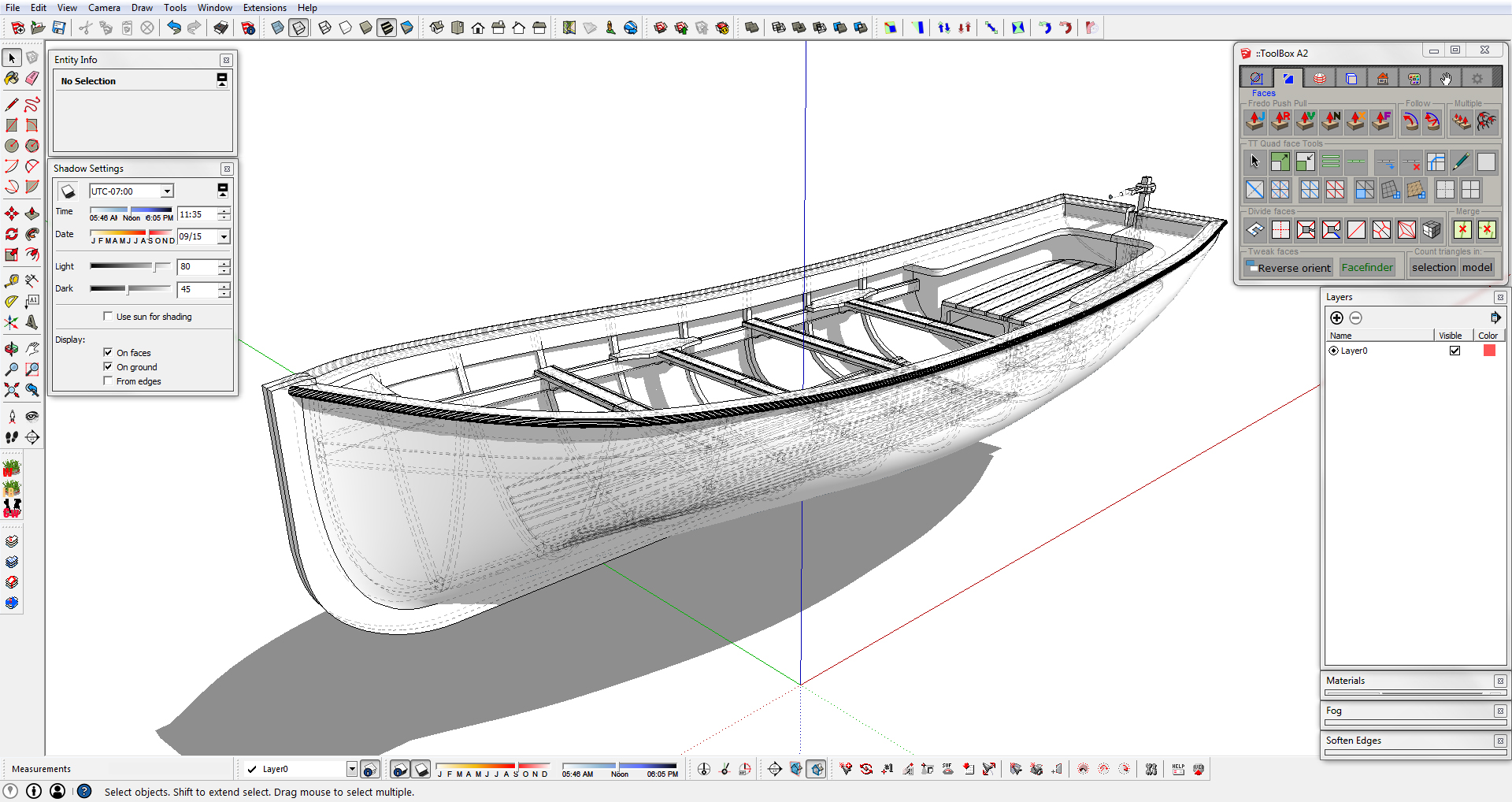The image size is (1512, 802).
Task: Open the date 09/15 dropdown
Action: pos(224,237)
